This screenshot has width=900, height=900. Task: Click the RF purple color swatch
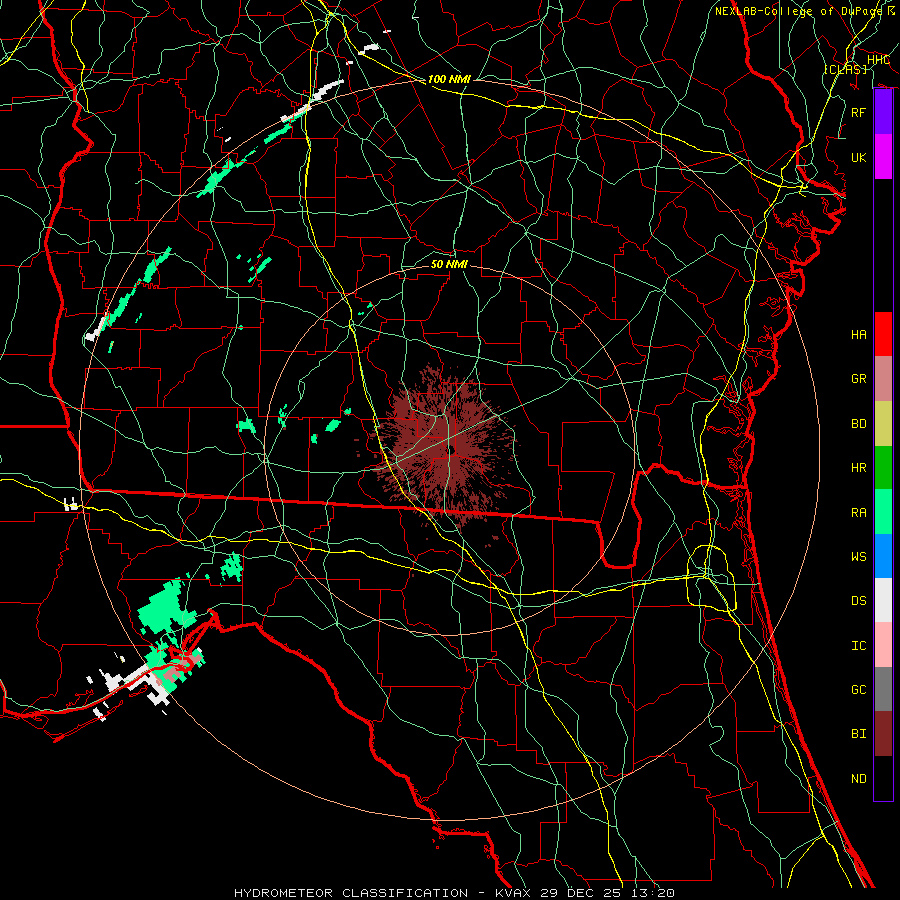[883, 112]
